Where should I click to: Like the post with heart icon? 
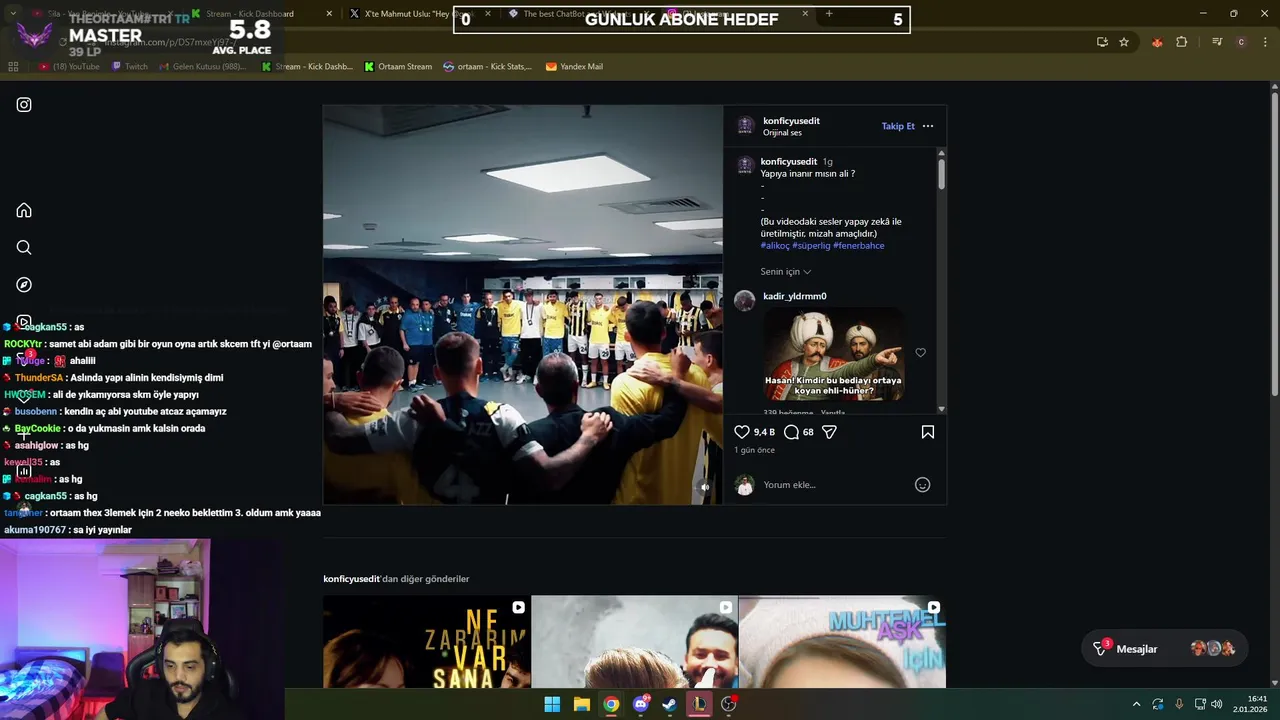[742, 432]
